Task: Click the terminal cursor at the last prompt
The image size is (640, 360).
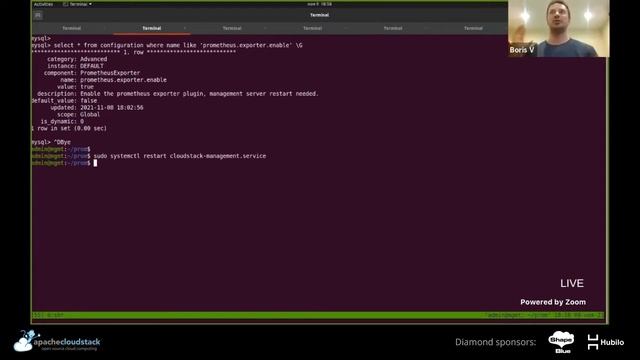Action: click(x=95, y=163)
